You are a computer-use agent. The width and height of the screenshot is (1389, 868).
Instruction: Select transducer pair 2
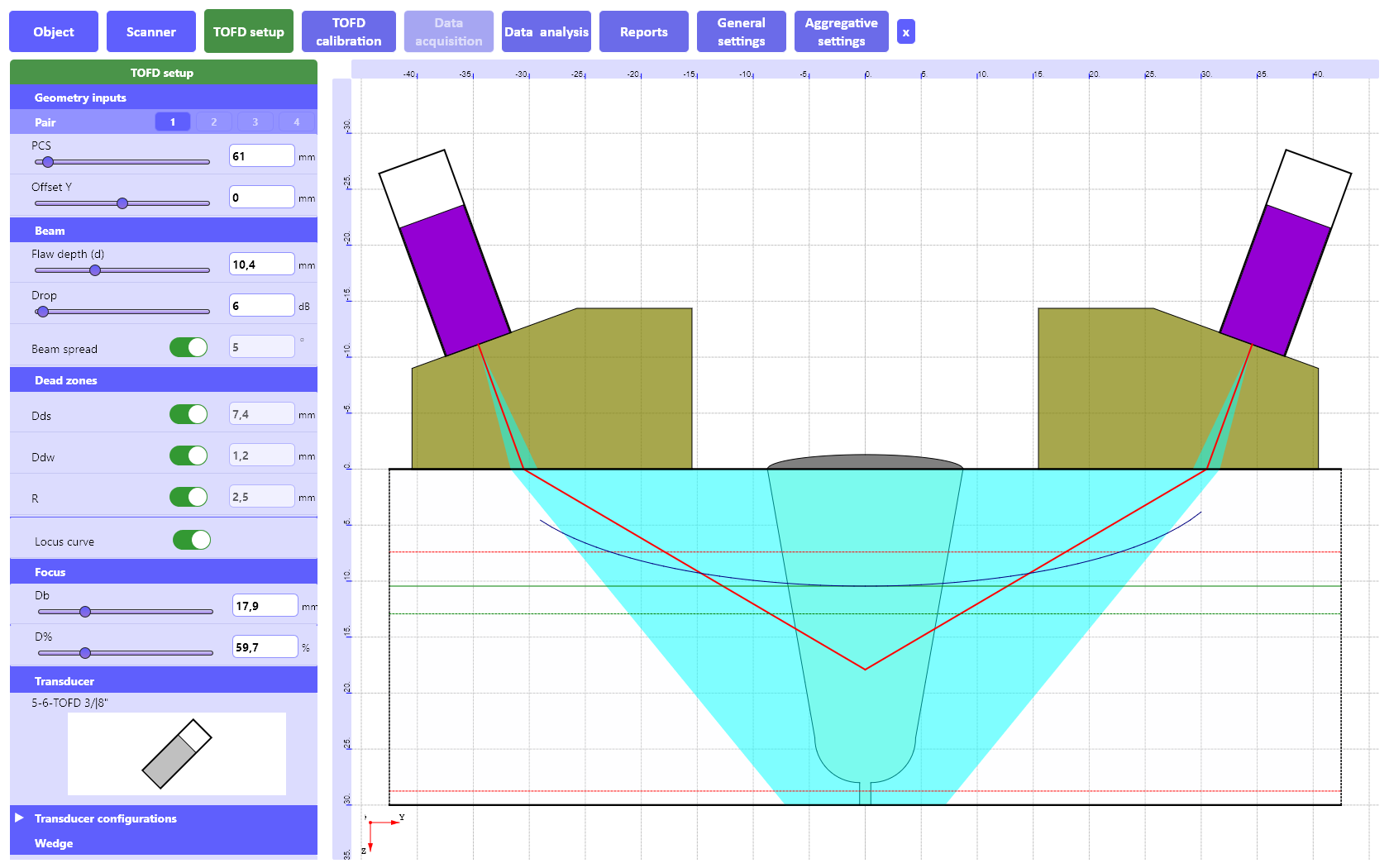coord(213,122)
